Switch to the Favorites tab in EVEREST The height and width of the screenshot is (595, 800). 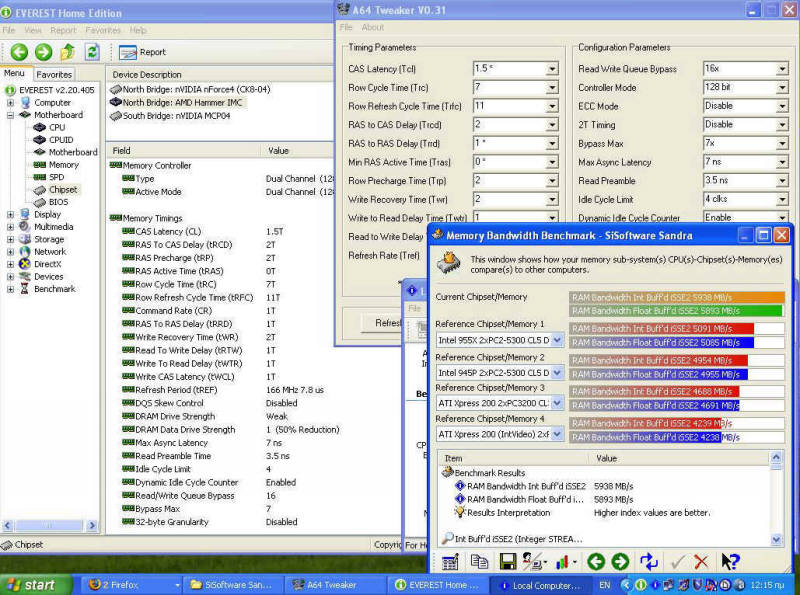click(54, 75)
